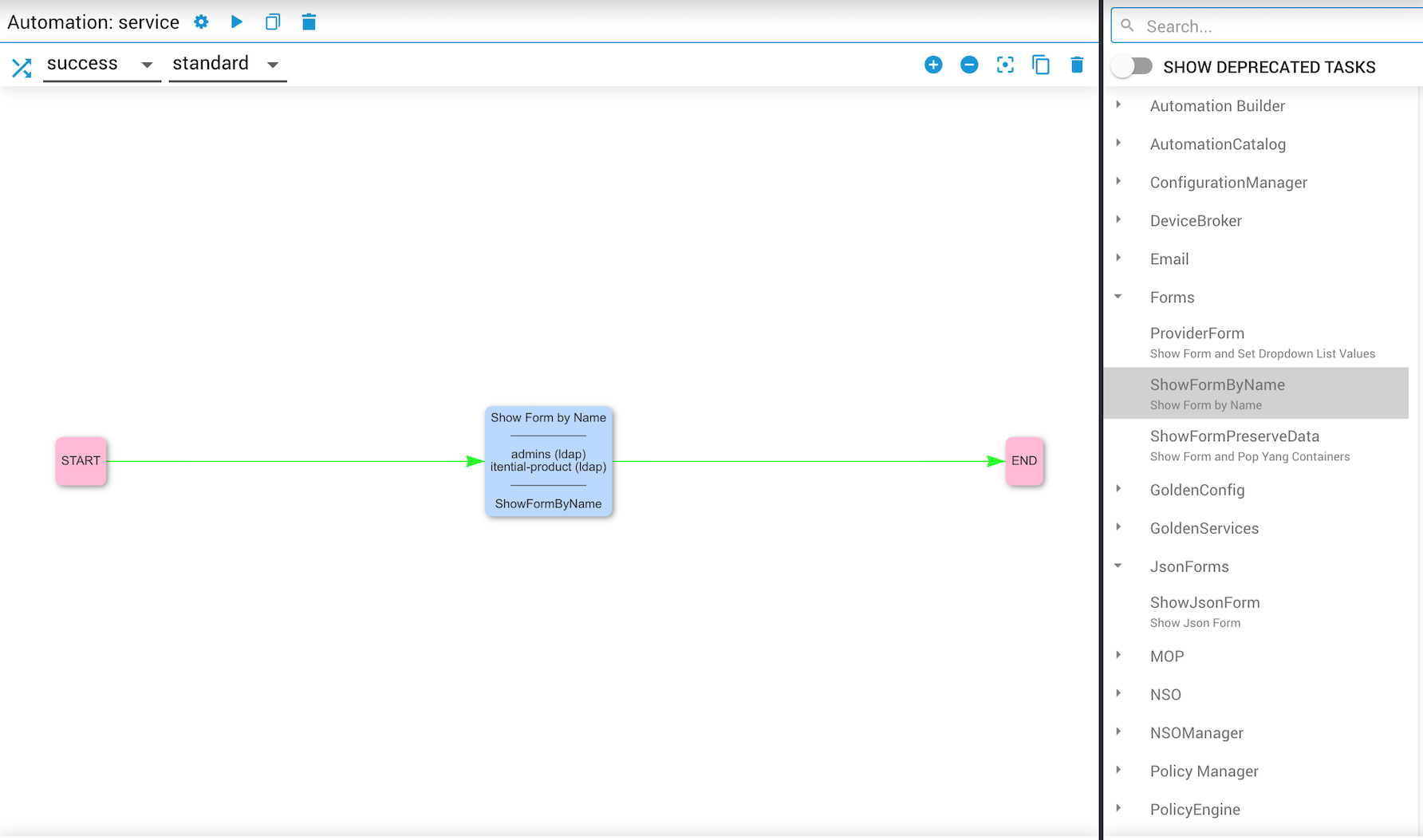This screenshot has width=1423, height=840.
Task: Run the automation with play icon
Action: (237, 22)
